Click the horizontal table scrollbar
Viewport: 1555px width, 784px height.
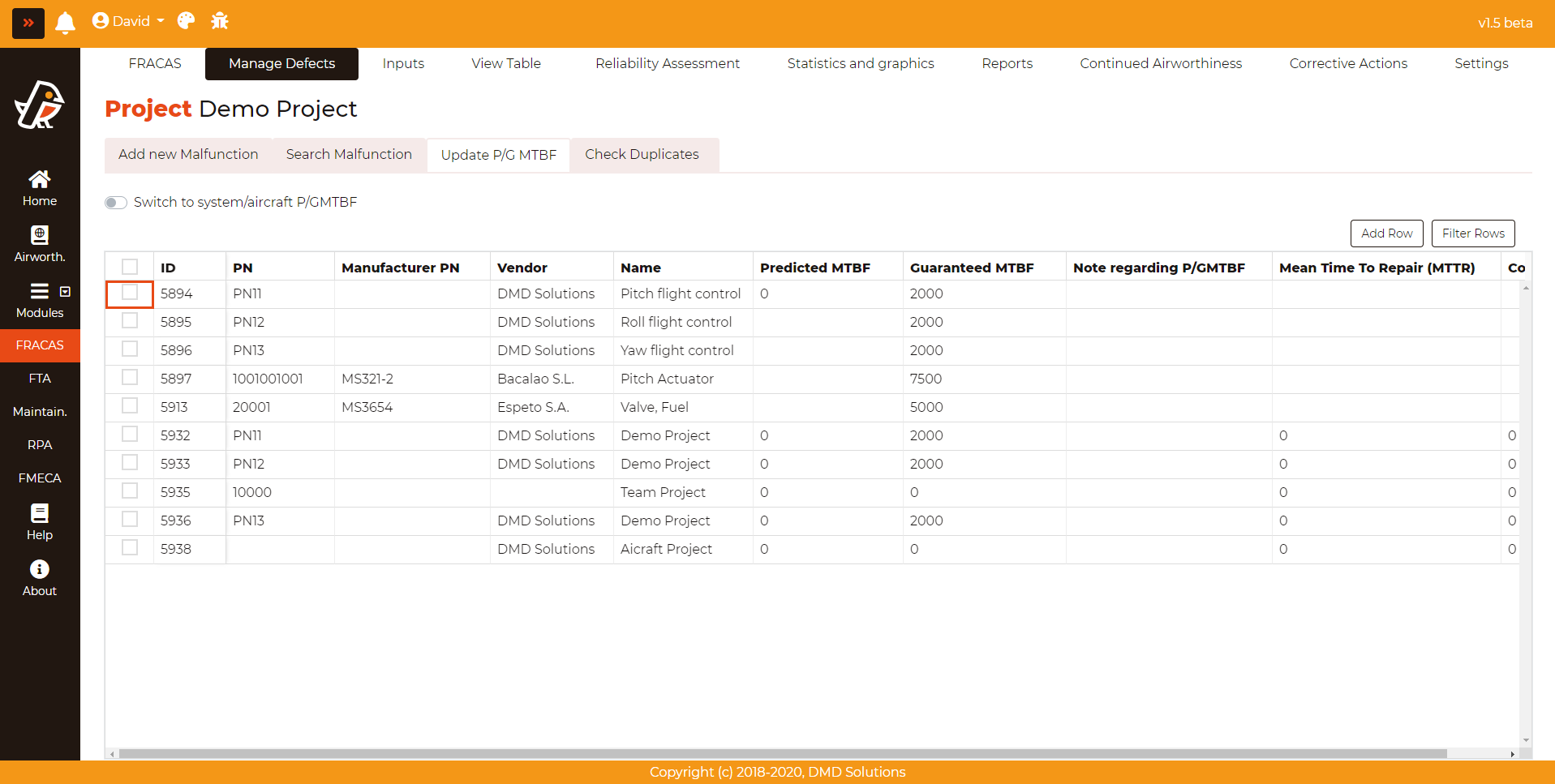782,754
